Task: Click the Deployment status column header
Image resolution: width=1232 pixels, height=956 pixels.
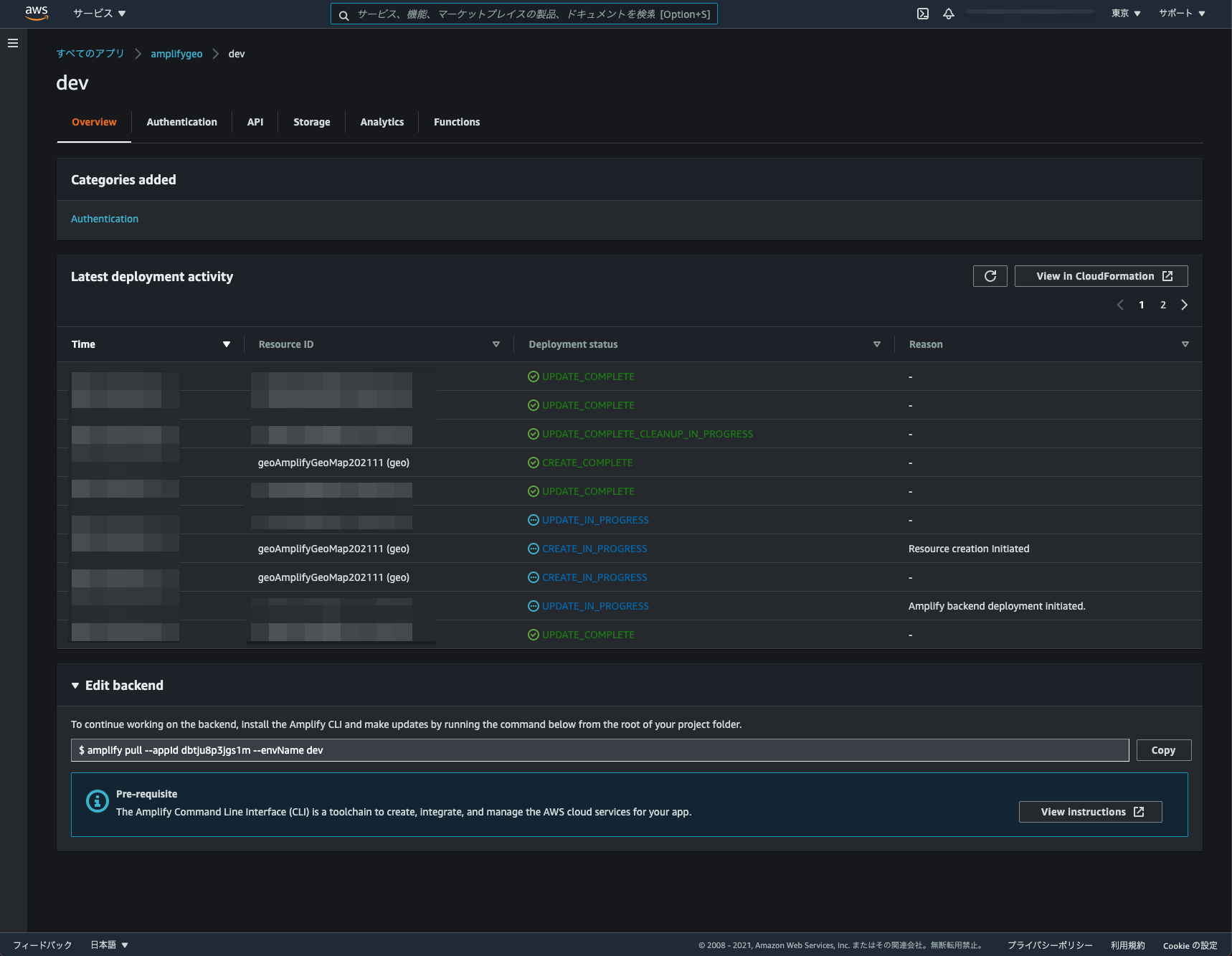Action: click(x=573, y=344)
